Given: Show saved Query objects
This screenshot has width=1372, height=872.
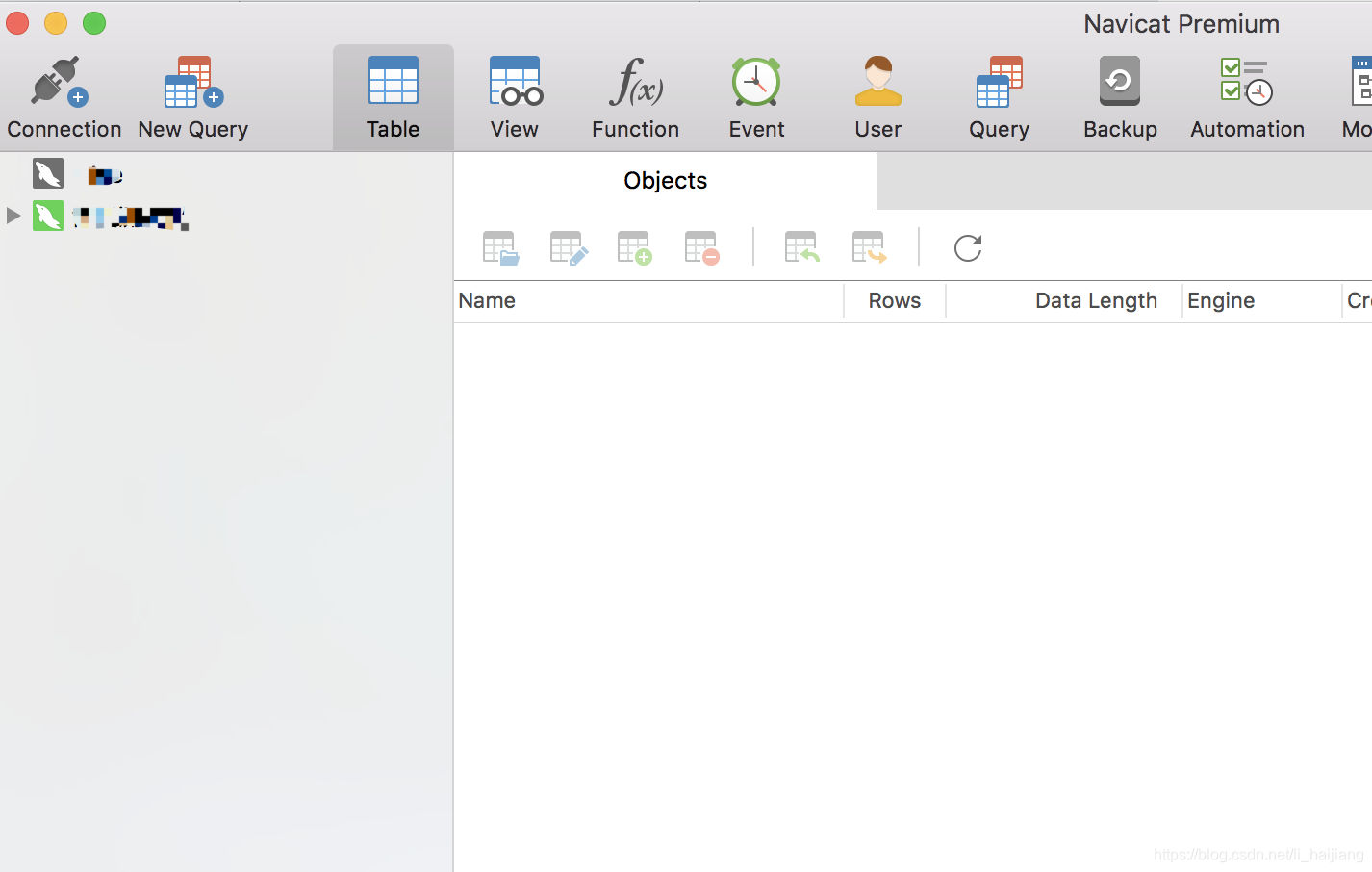Looking at the screenshot, I should pyautogui.click(x=999, y=98).
